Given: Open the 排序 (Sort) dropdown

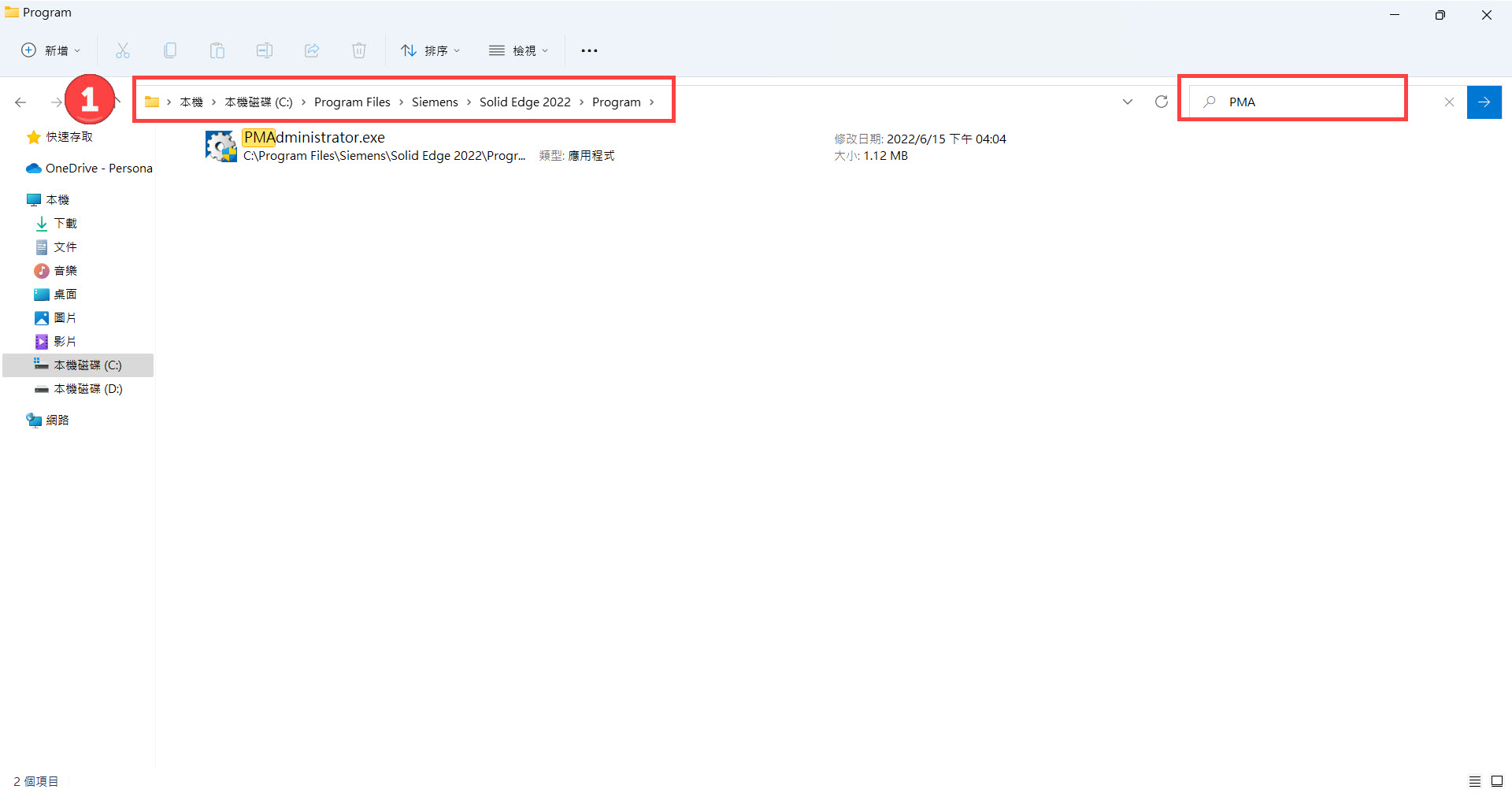Looking at the screenshot, I should (430, 50).
